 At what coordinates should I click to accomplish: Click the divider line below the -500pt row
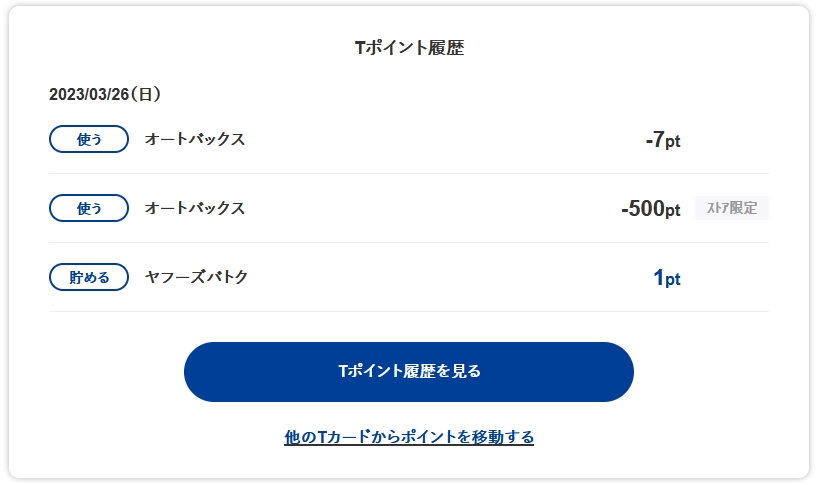tap(408, 242)
